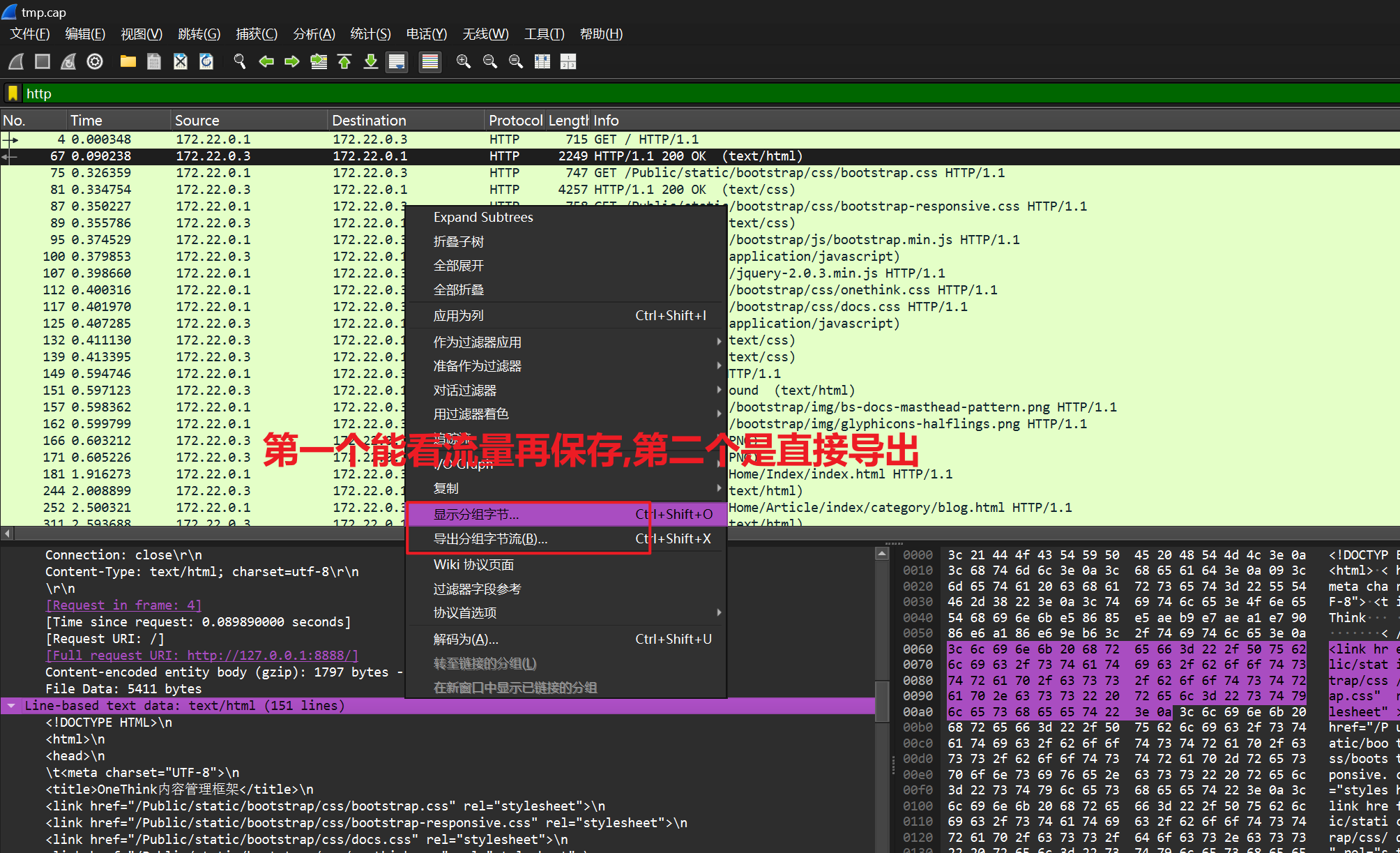Stop the running capture
The height and width of the screenshot is (853, 1400).
coord(42,61)
